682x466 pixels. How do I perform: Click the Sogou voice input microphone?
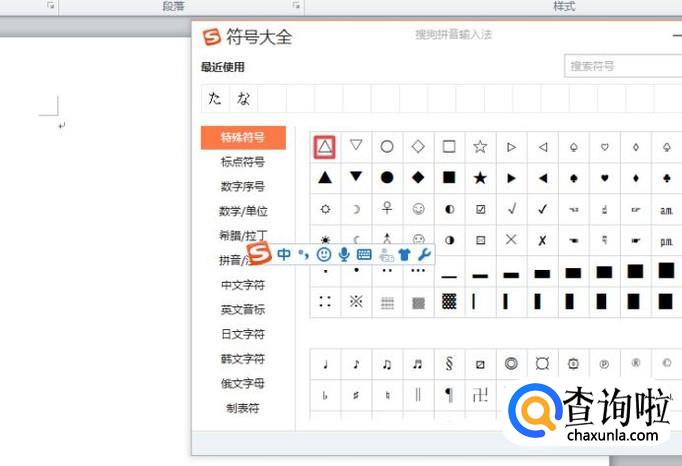tap(344, 254)
